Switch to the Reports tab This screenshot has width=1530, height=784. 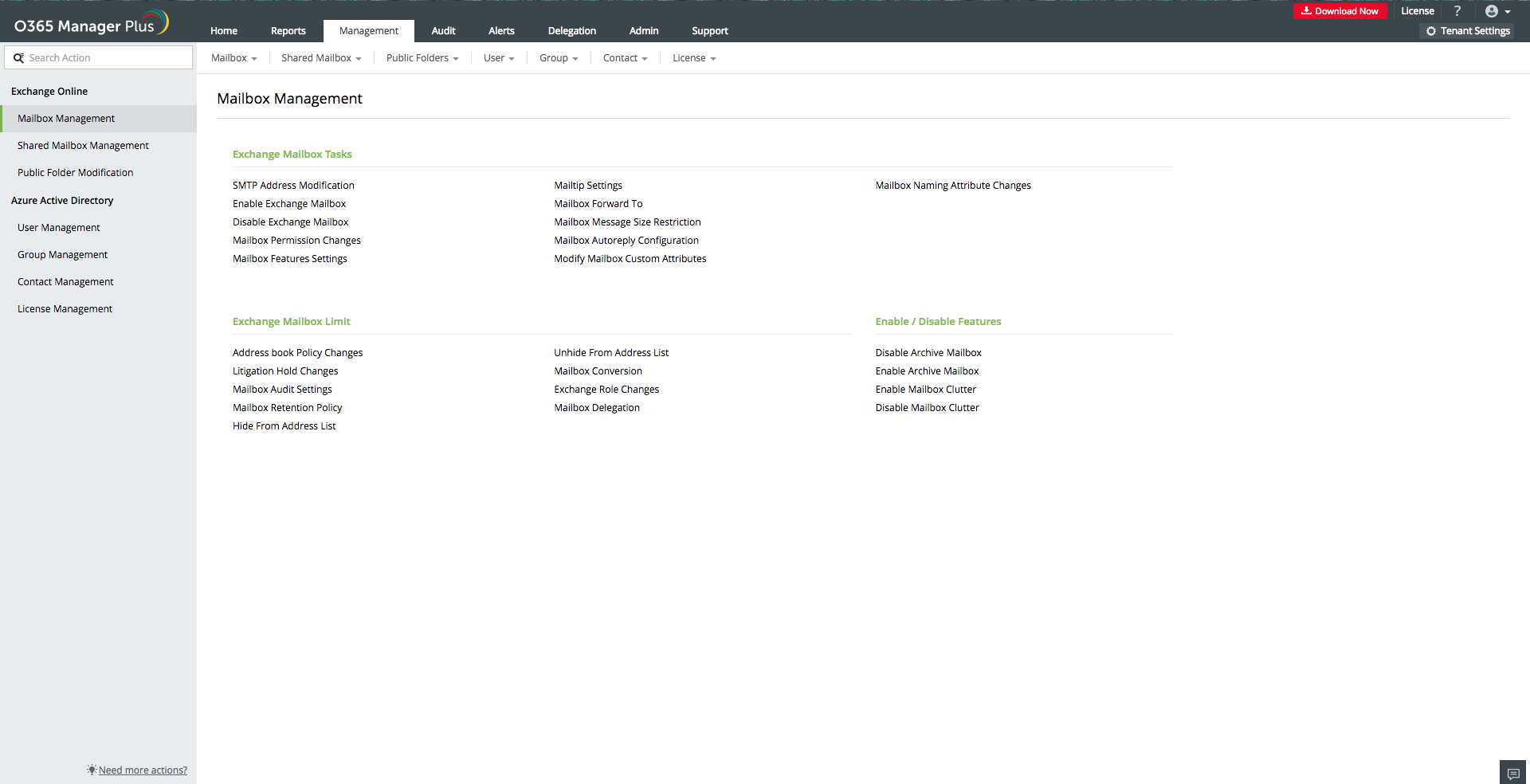(x=288, y=31)
